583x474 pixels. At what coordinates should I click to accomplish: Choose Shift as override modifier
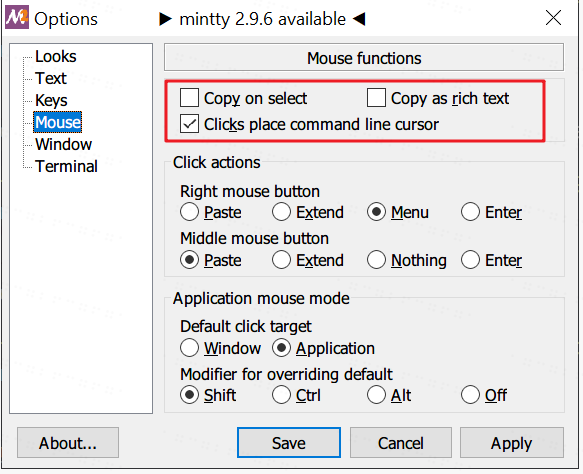(208, 395)
